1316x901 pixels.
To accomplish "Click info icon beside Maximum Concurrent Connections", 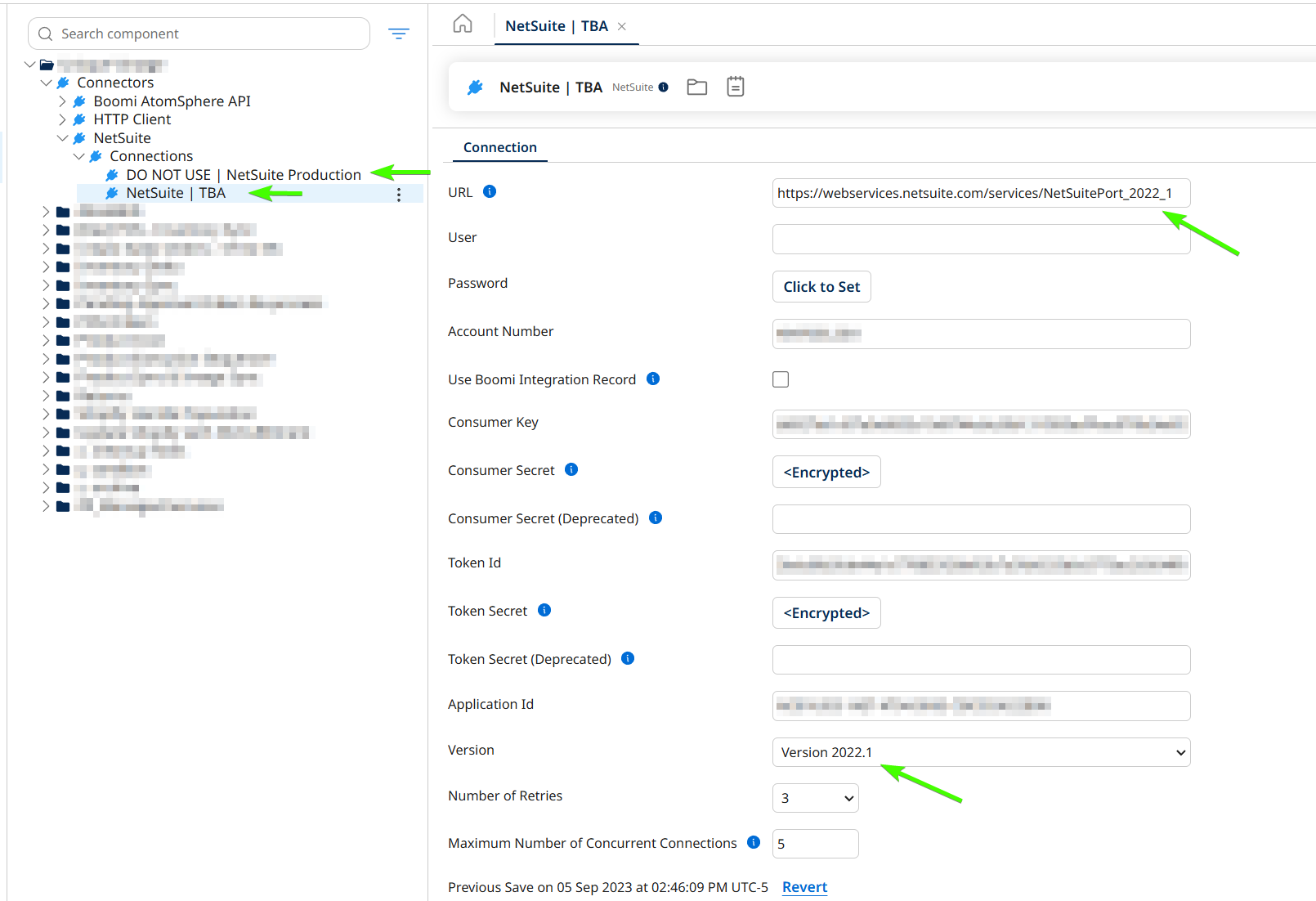I will (754, 842).
